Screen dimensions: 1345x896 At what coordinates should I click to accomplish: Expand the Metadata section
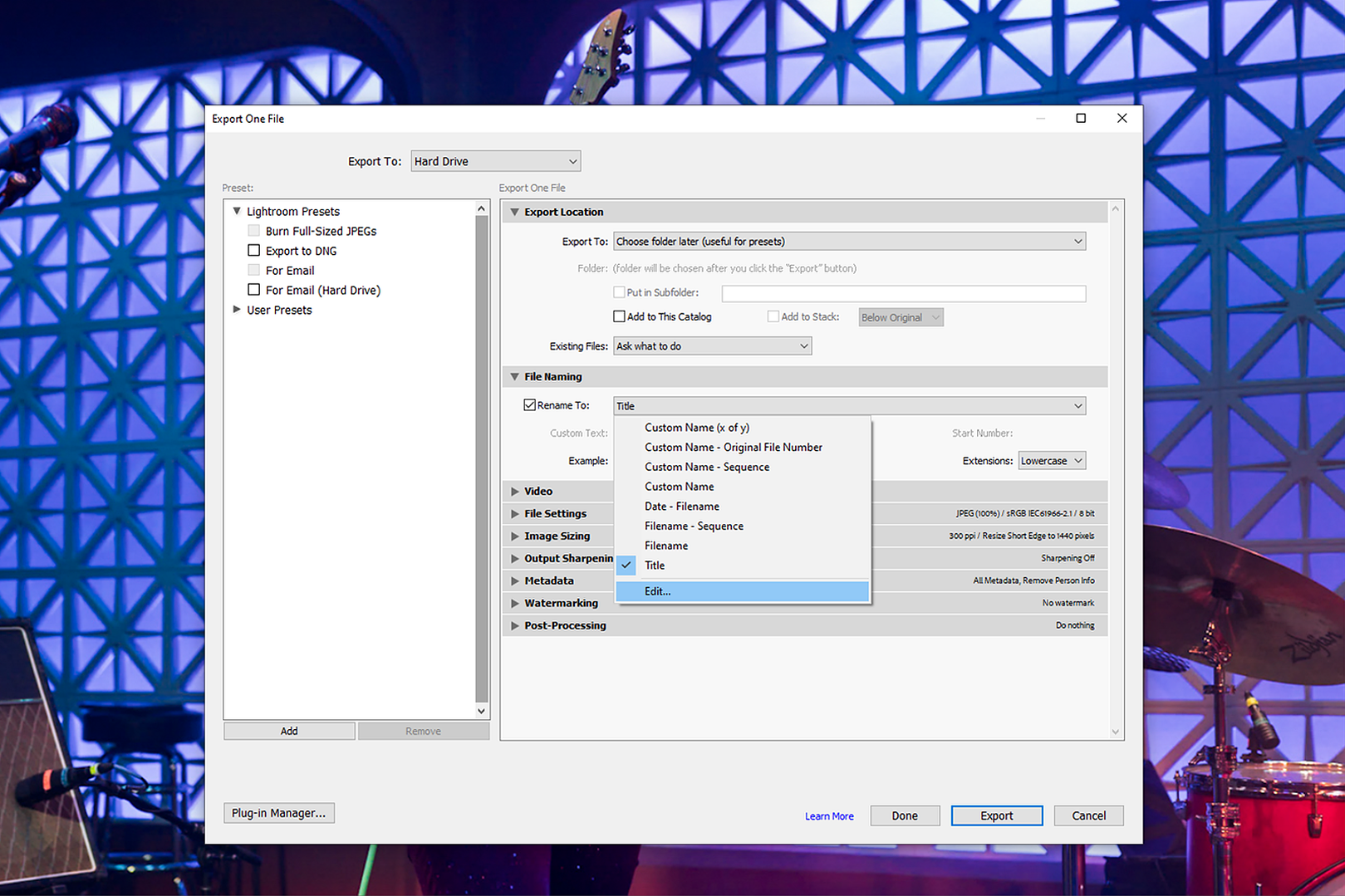(x=515, y=581)
